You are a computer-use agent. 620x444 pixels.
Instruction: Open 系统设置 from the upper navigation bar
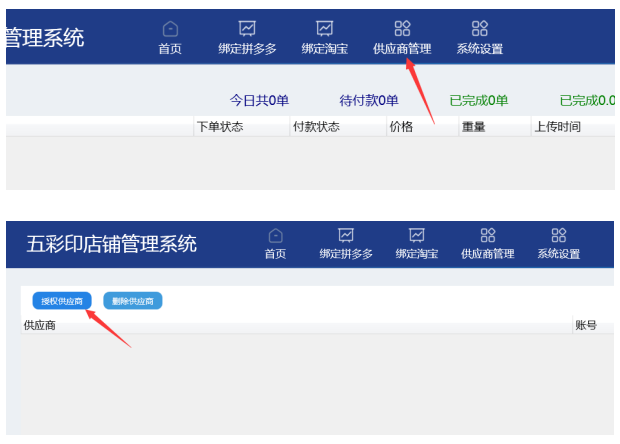(479, 37)
